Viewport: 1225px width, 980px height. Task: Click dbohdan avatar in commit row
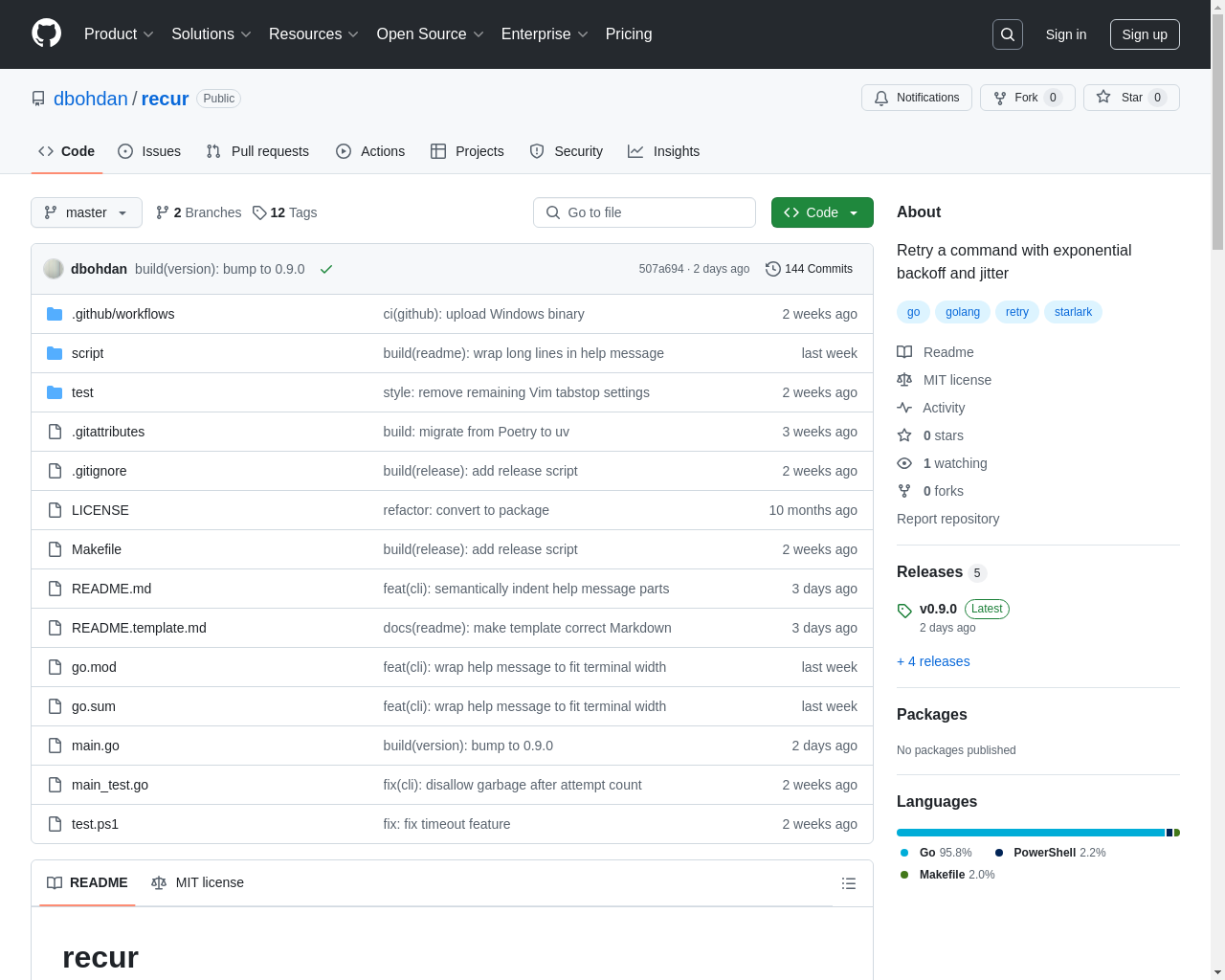(x=54, y=269)
